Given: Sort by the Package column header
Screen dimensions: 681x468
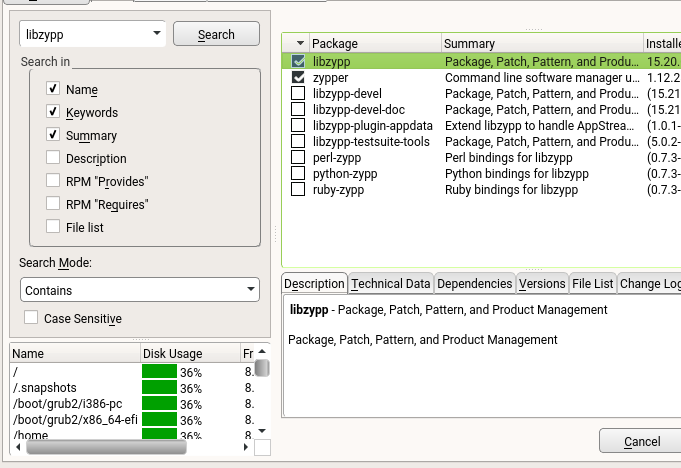Looking at the screenshot, I should point(375,43).
